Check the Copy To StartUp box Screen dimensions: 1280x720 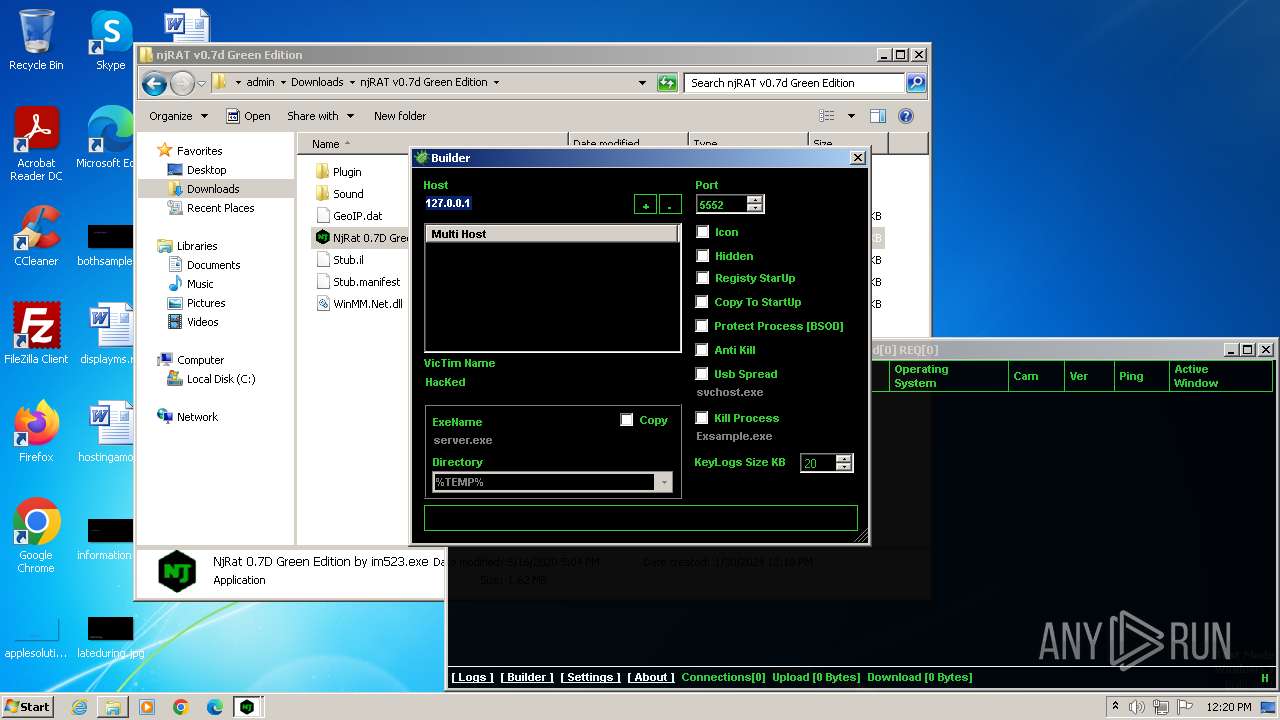[703, 302]
